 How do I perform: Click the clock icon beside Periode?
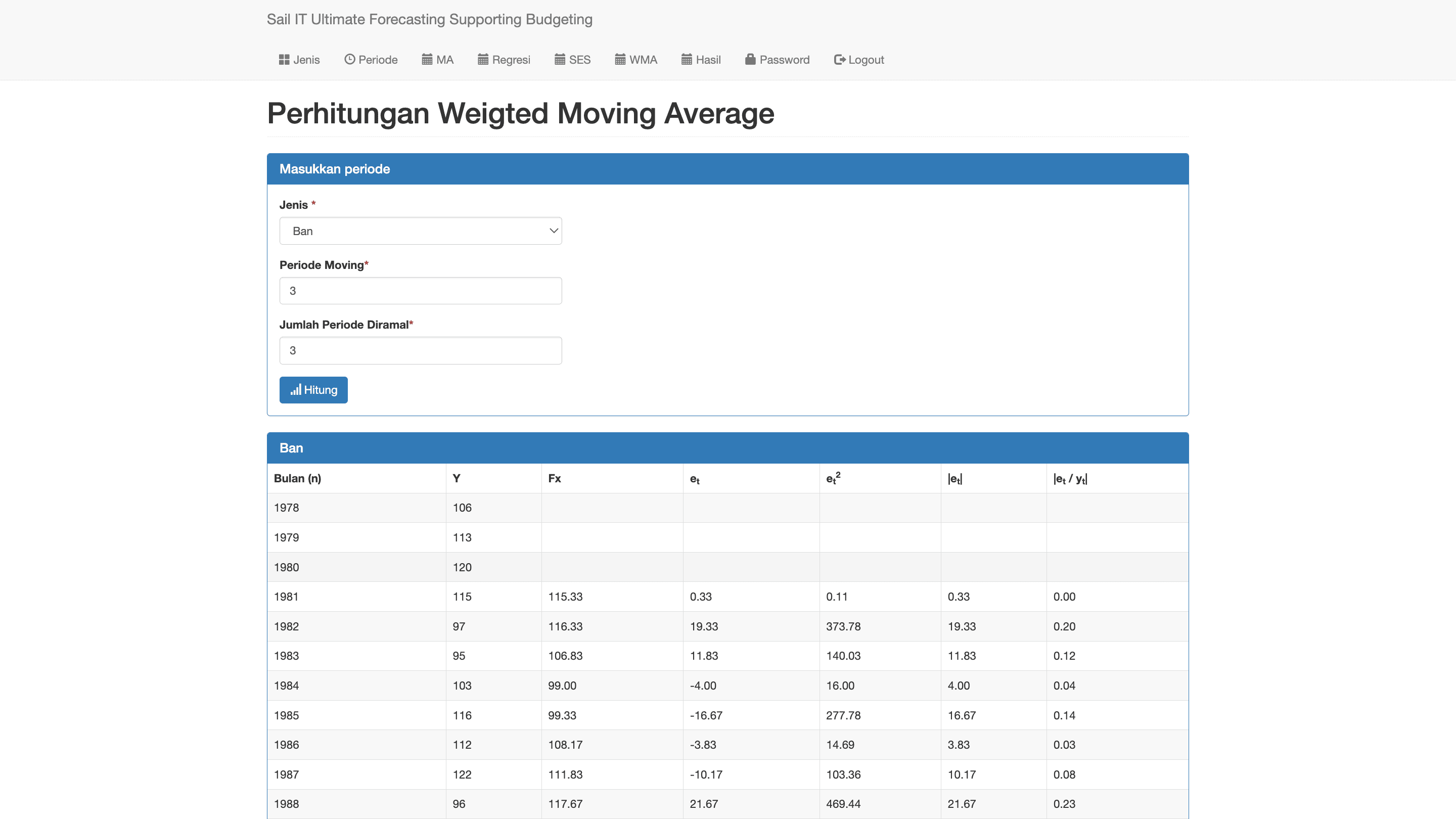pos(349,59)
